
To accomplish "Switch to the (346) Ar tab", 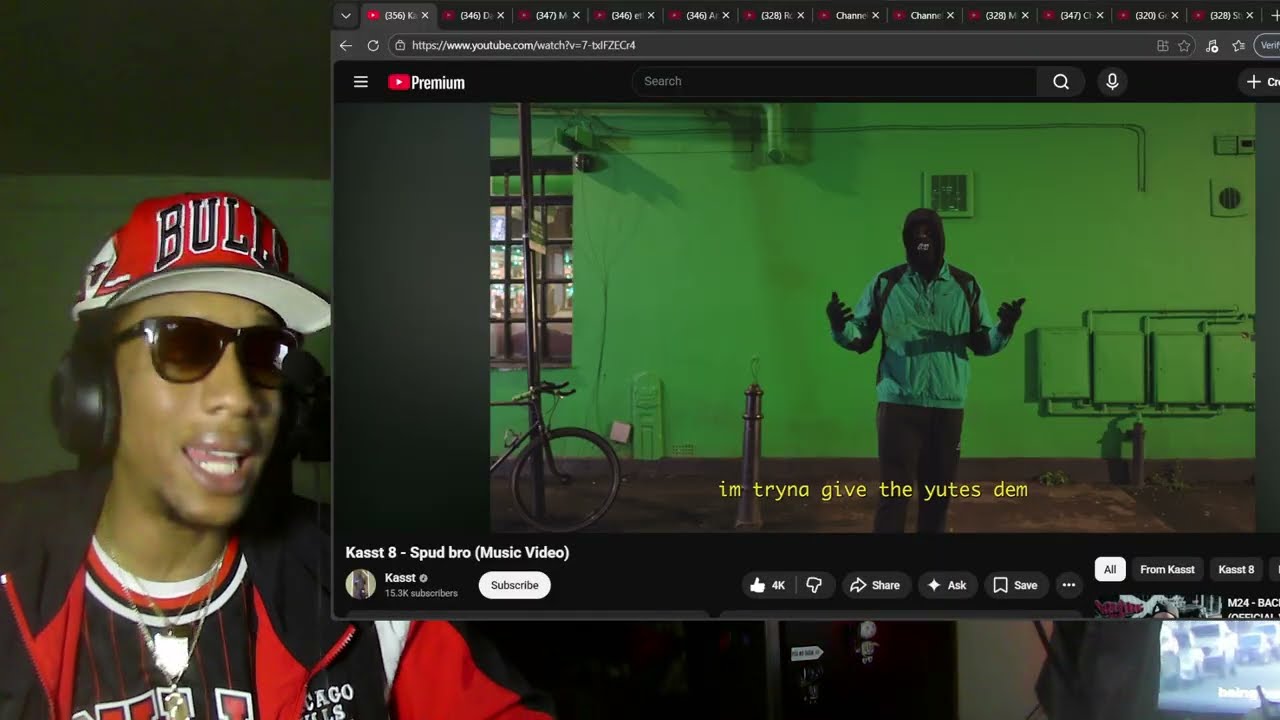I will 698,15.
